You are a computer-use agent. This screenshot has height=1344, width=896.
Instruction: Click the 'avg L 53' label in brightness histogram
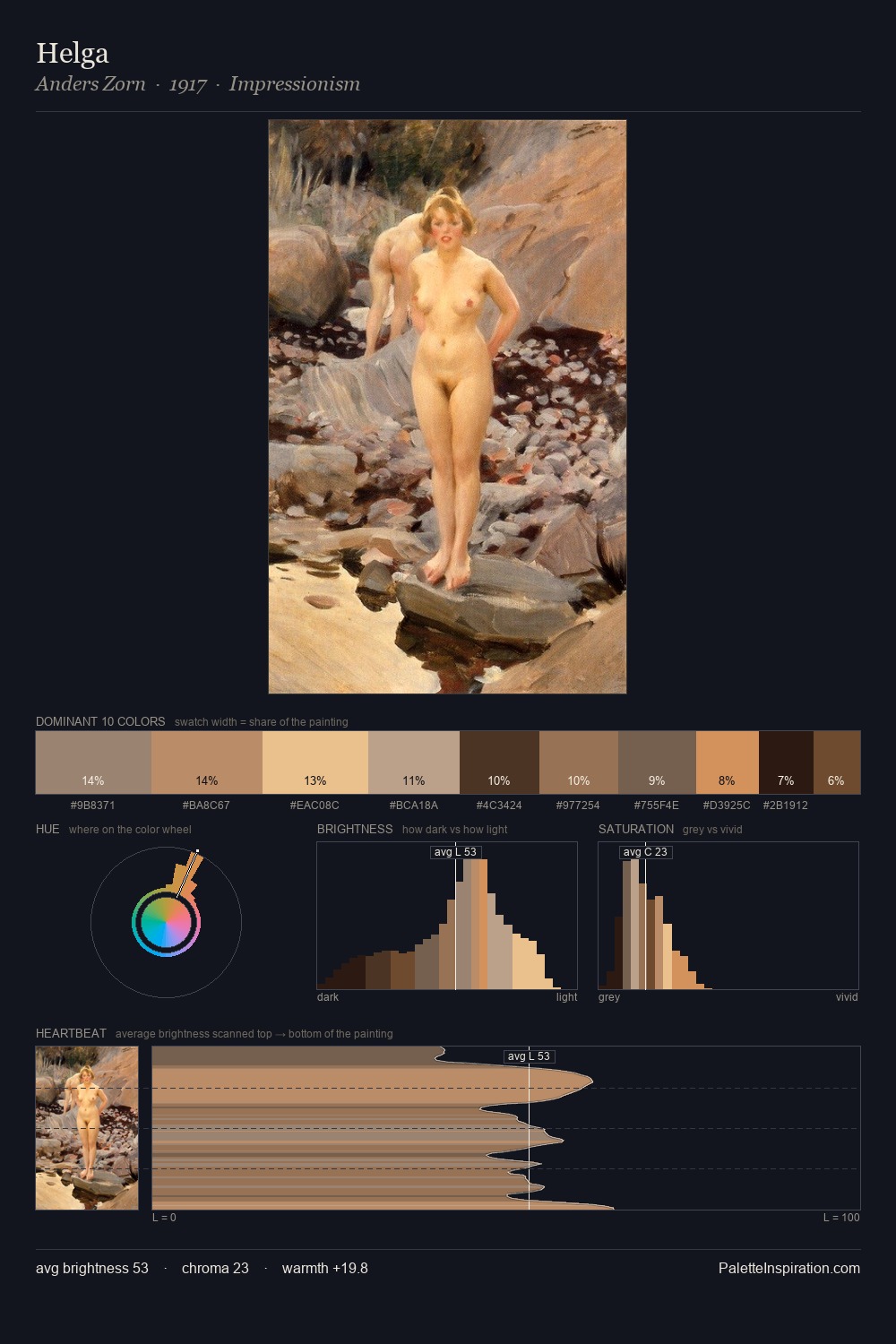coord(455,852)
